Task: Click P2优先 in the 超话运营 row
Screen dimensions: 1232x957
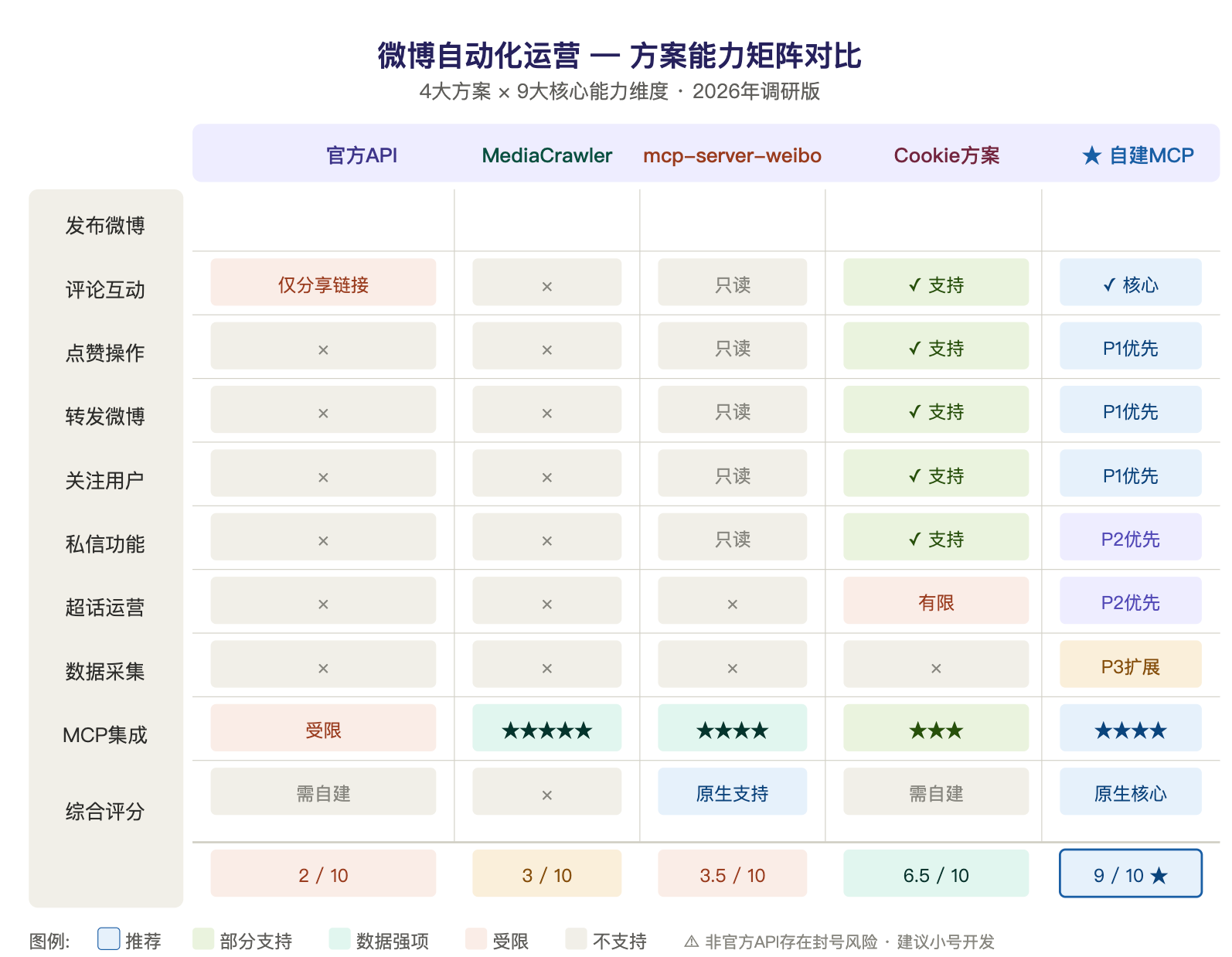Action: coord(1131,601)
